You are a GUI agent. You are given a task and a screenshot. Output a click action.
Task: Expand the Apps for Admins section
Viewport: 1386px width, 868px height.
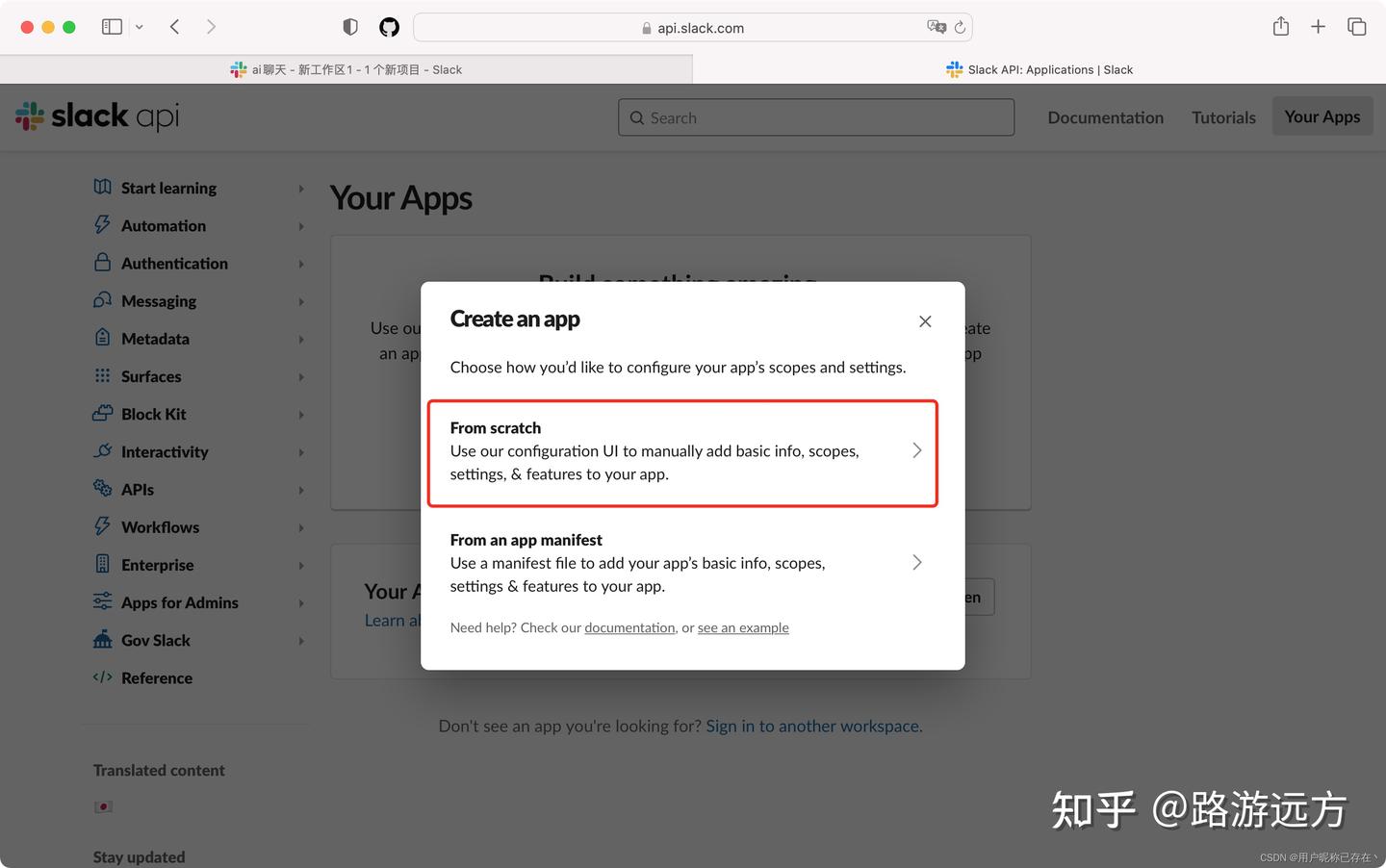(180, 602)
